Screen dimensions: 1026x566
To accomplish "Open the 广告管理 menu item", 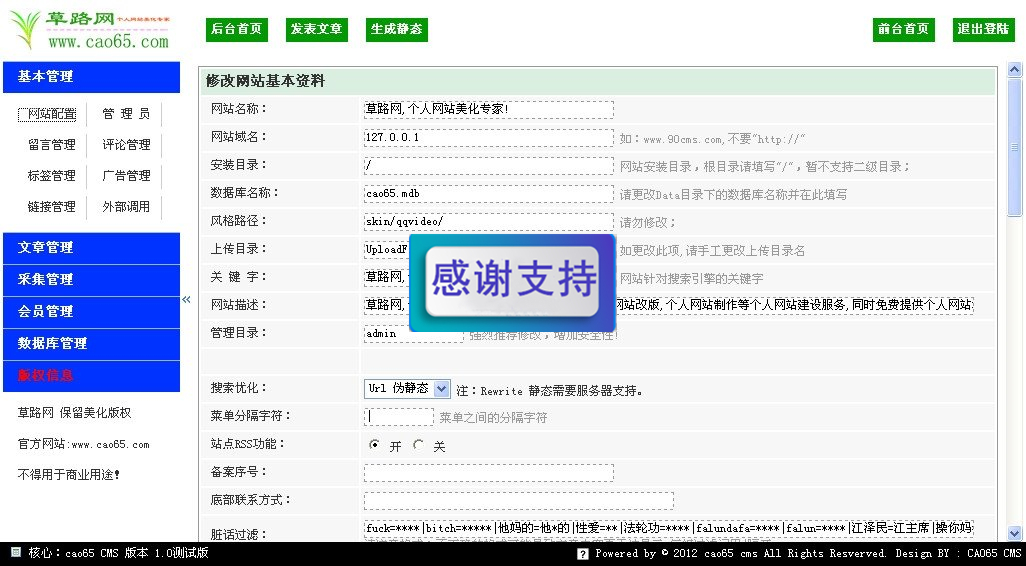I will 126,176.
